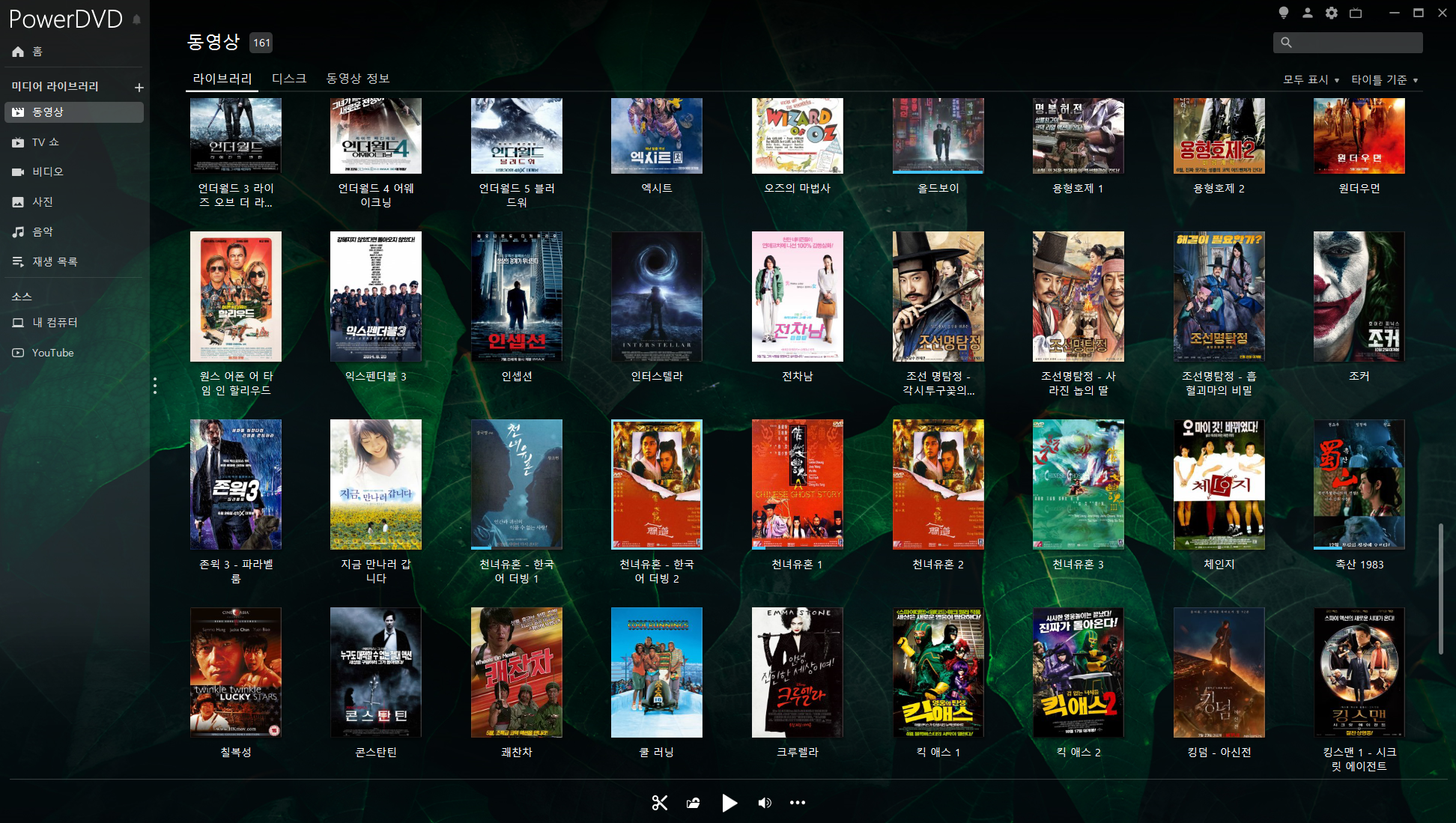Select 존윅 3 파라벨룸 poster
This screenshot has height=823, width=1456.
point(236,485)
